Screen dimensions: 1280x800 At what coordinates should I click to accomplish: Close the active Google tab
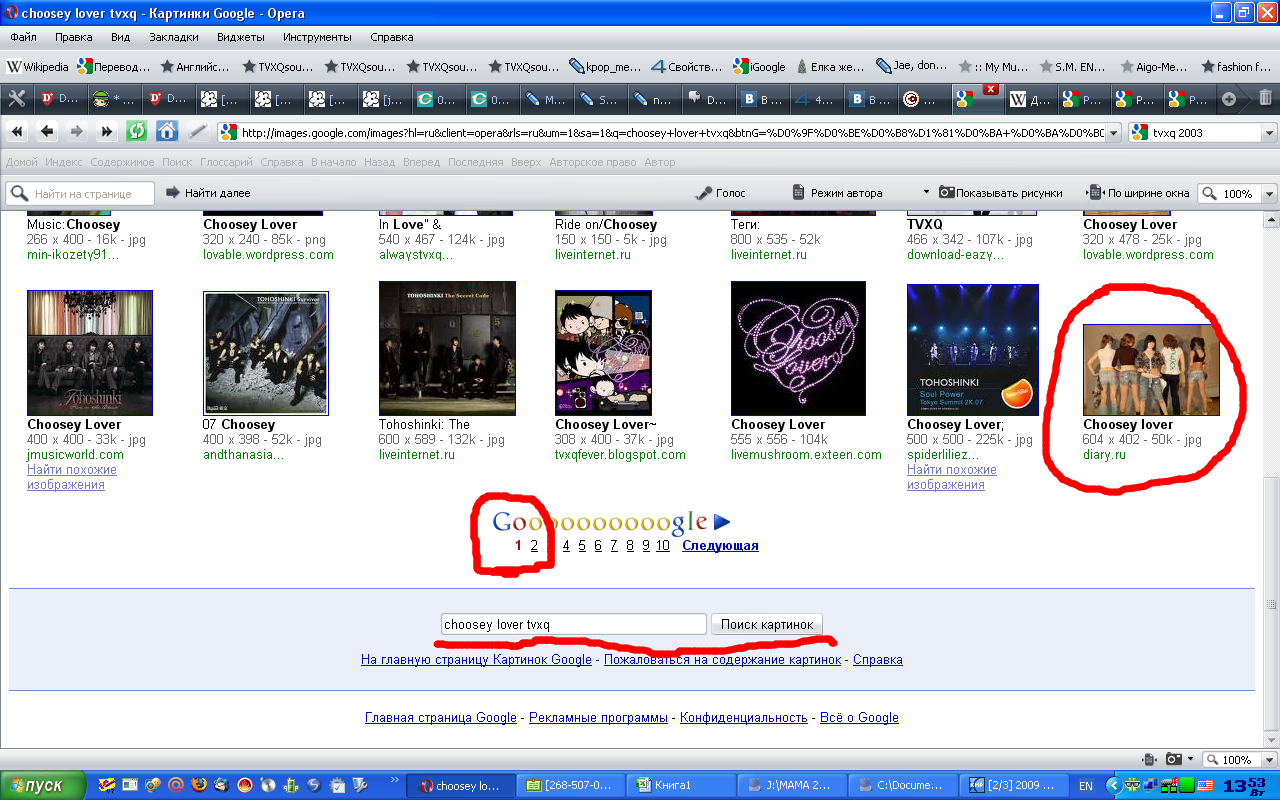(x=990, y=89)
